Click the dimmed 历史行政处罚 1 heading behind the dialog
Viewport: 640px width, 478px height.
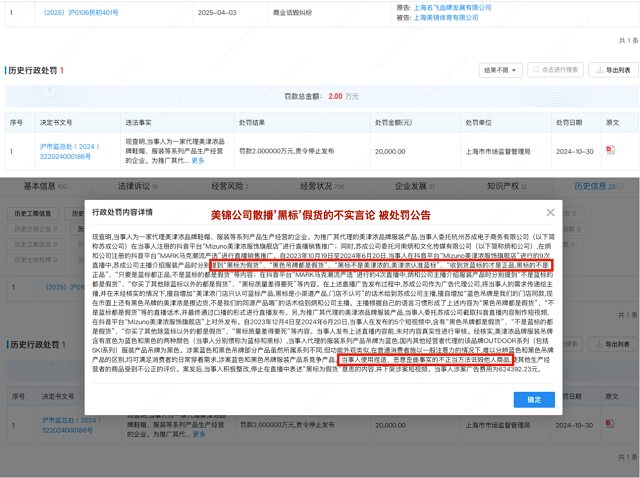(37, 345)
